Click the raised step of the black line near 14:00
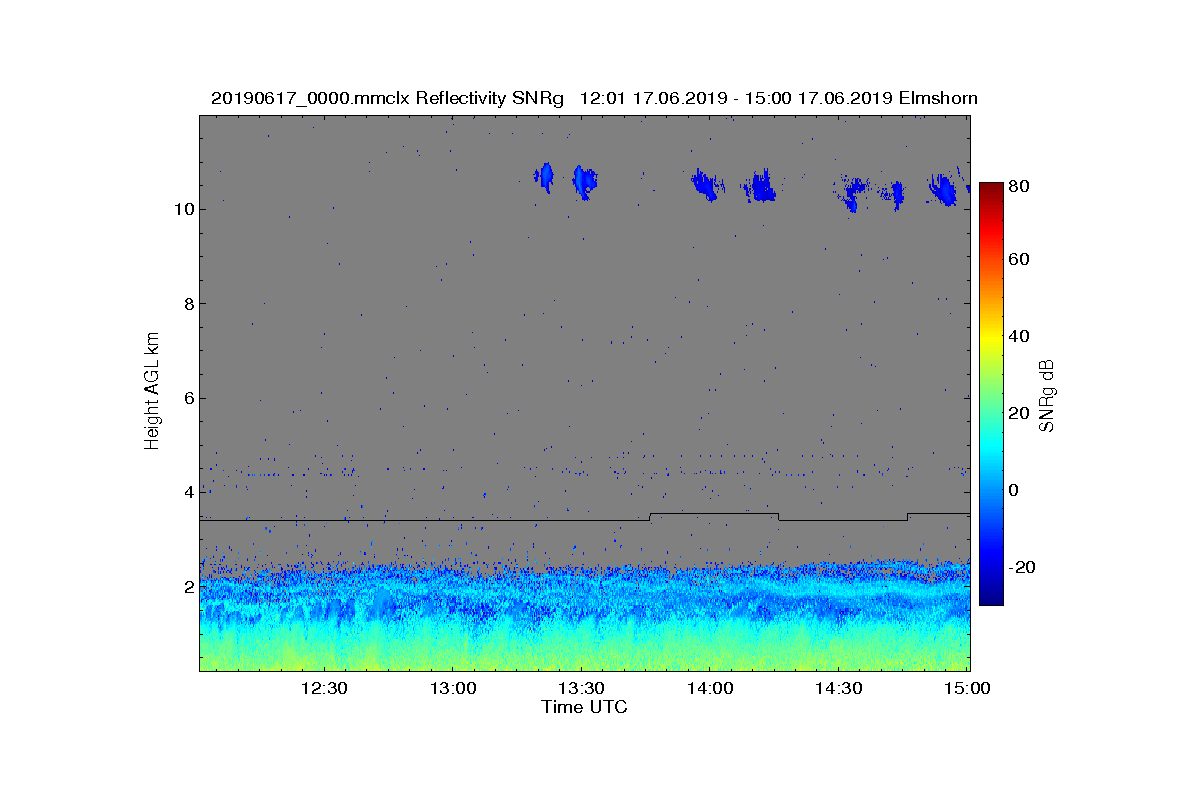The width and height of the screenshot is (1200, 800). (714, 514)
